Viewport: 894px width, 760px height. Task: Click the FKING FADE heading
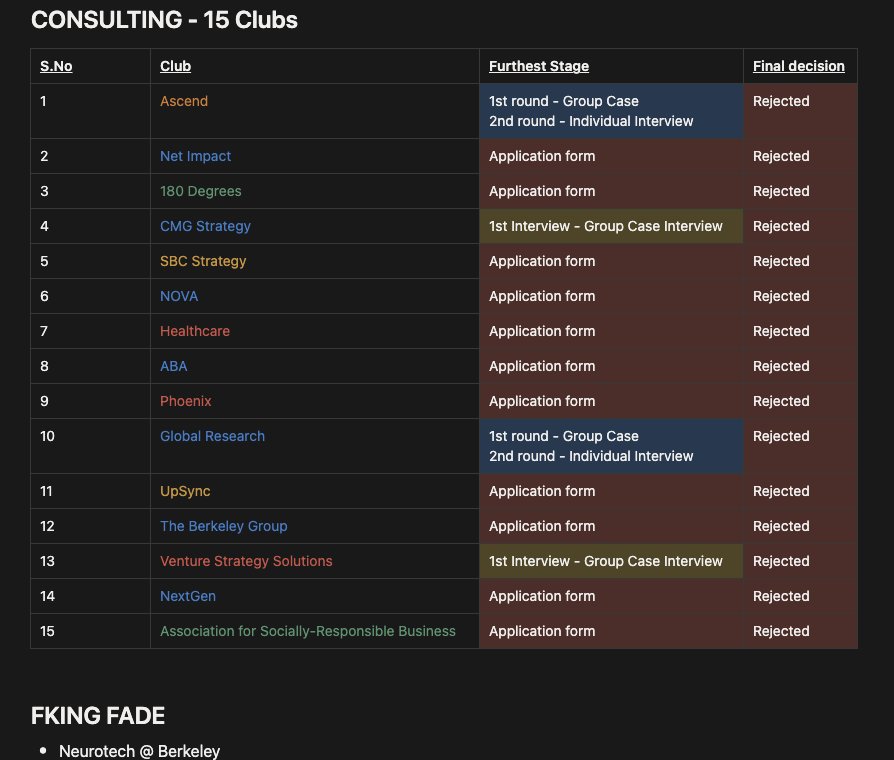click(98, 716)
